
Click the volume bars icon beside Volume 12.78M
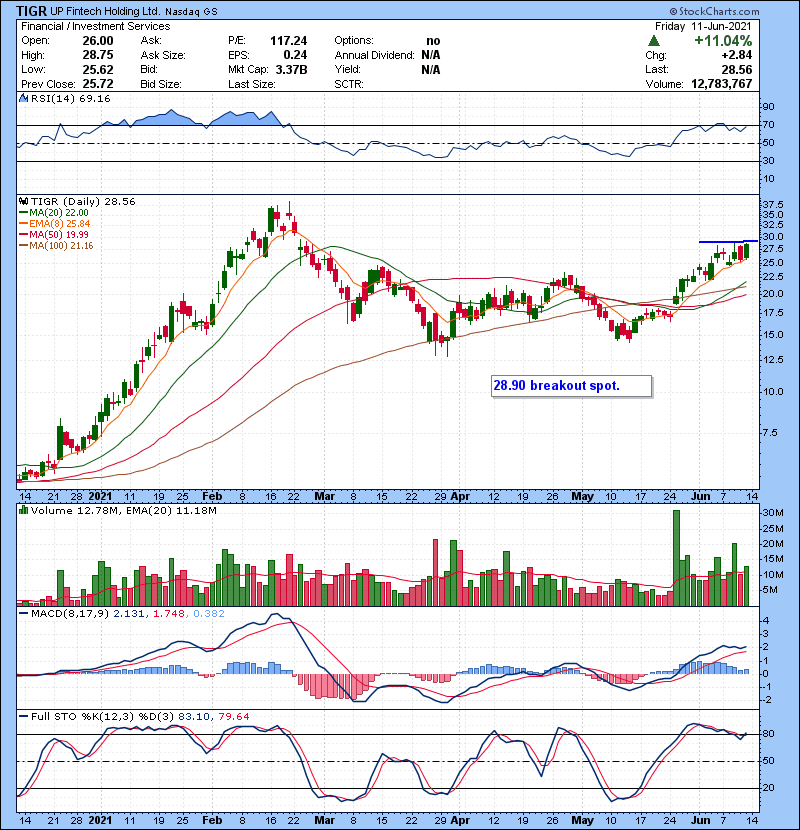pyautogui.click(x=23, y=510)
